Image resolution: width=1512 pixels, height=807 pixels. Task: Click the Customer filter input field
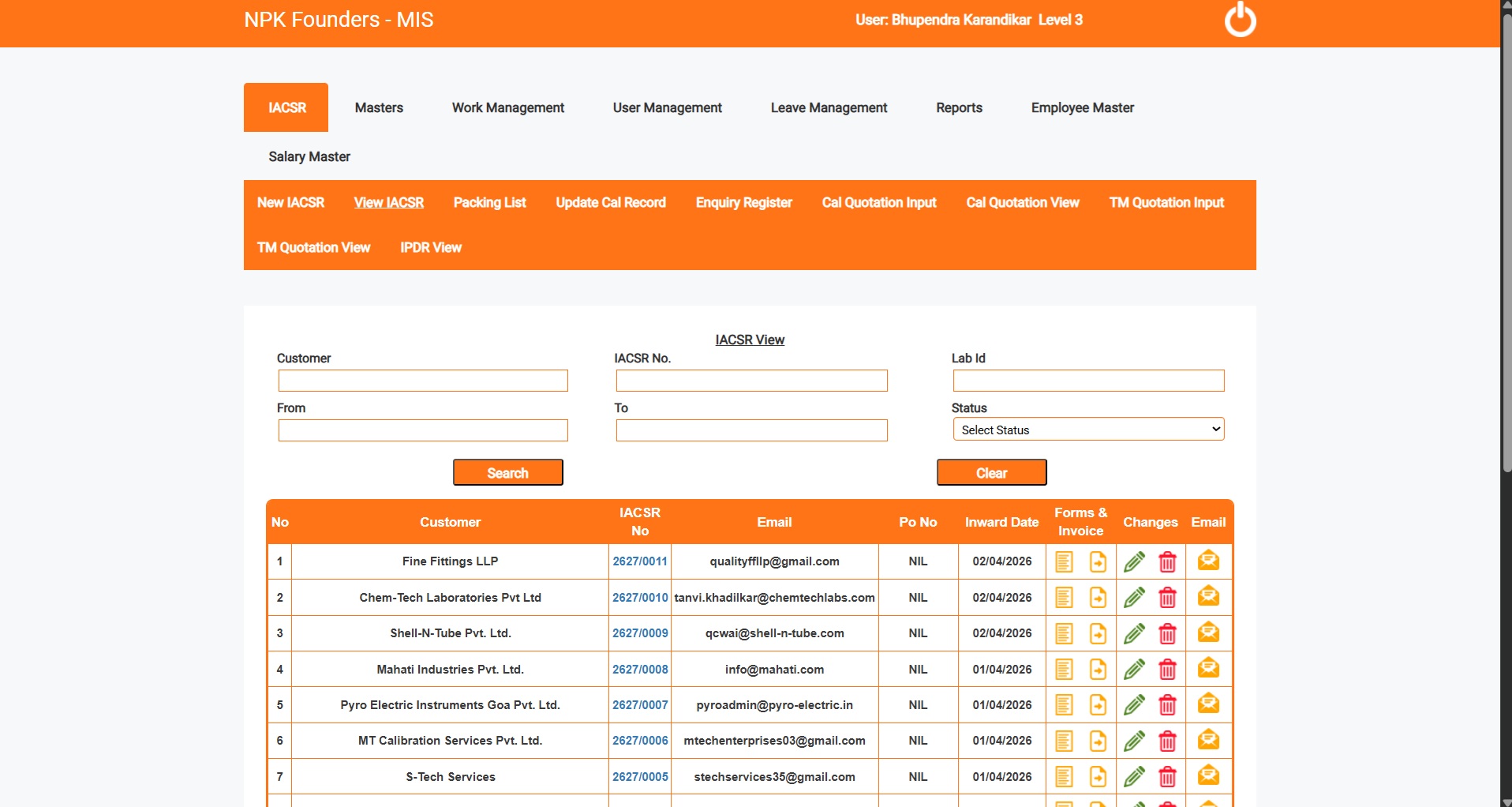click(423, 381)
